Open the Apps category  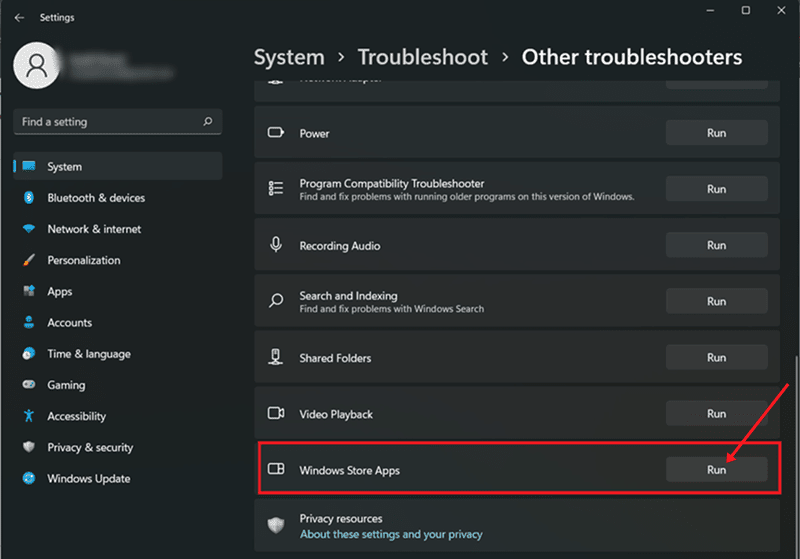(60, 292)
